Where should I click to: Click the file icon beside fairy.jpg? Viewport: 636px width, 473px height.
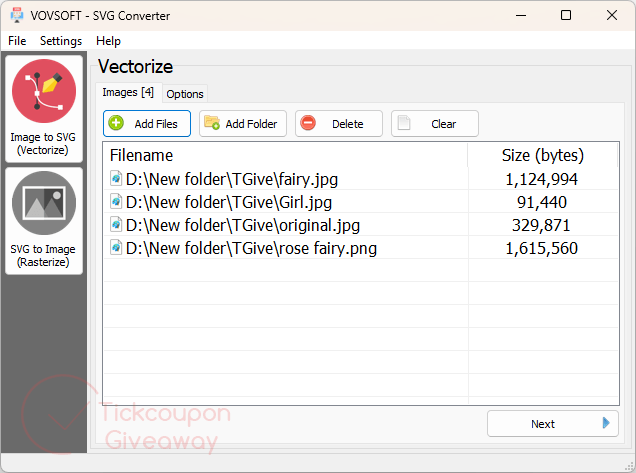click(116, 178)
